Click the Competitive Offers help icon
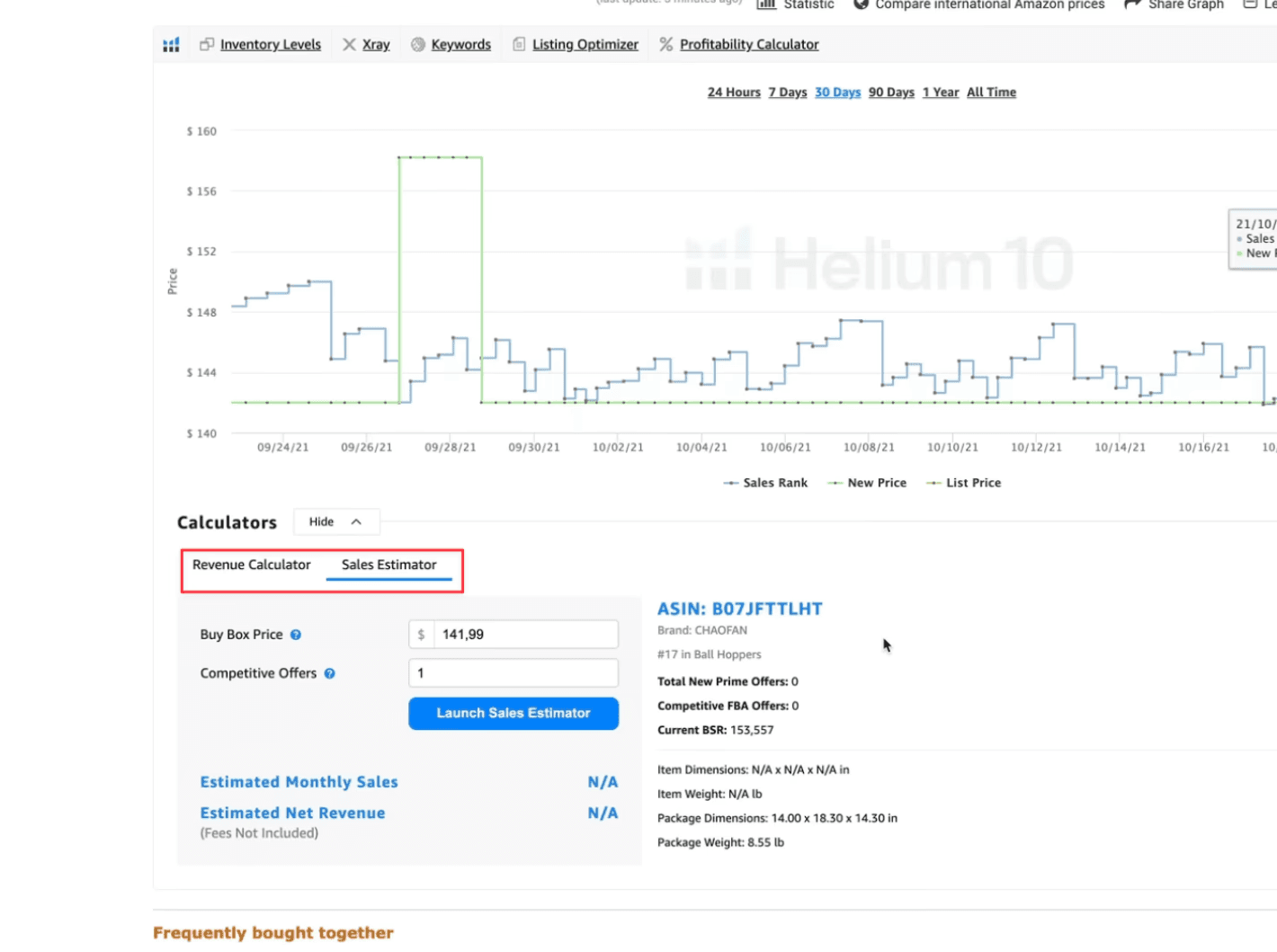Screen dimensions: 1277x952 click(330, 673)
